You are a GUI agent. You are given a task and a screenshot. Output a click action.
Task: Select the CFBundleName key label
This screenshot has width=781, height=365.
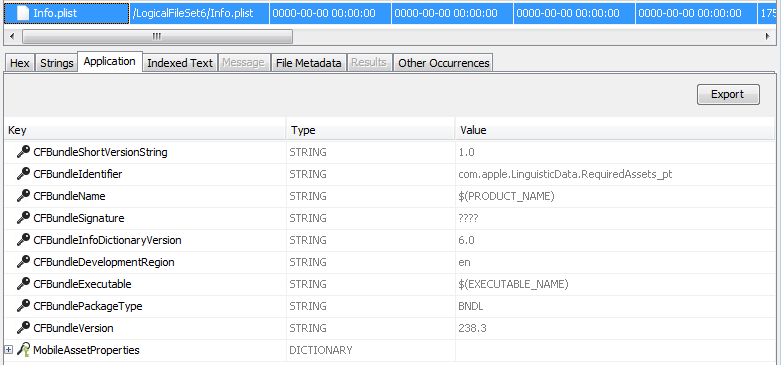(x=69, y=196)
